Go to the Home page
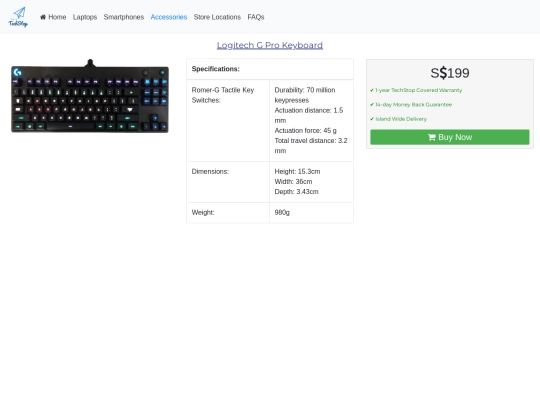 53,17
